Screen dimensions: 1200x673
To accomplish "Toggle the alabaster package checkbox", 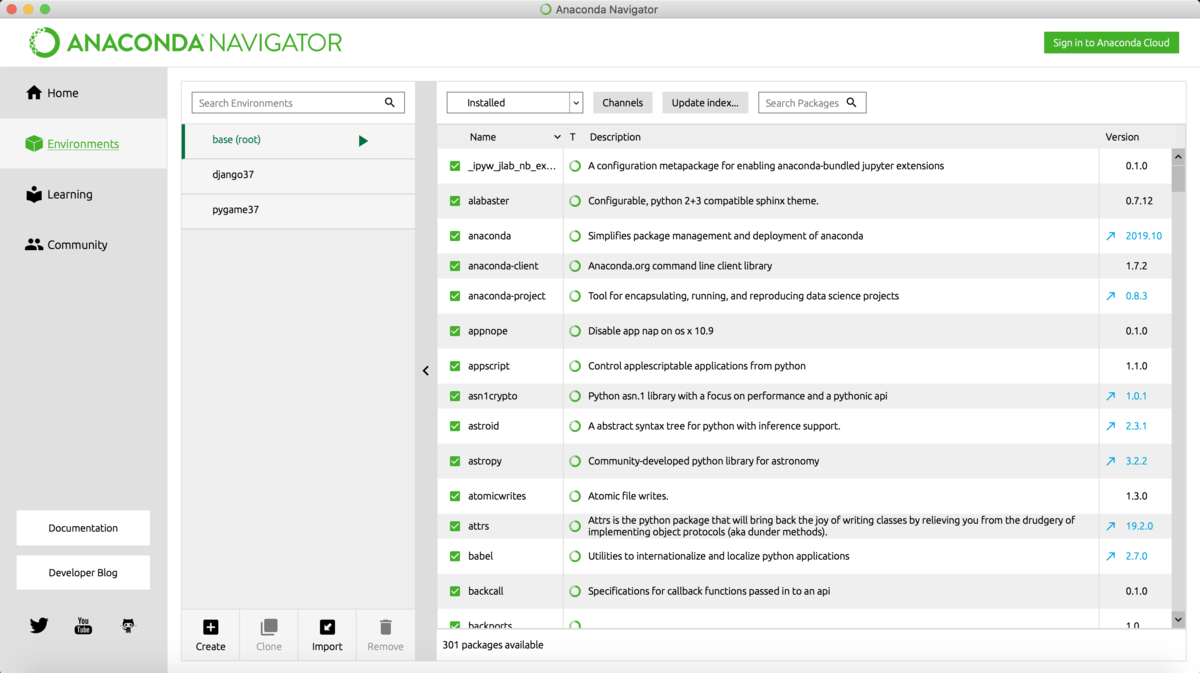I will 455,201.
